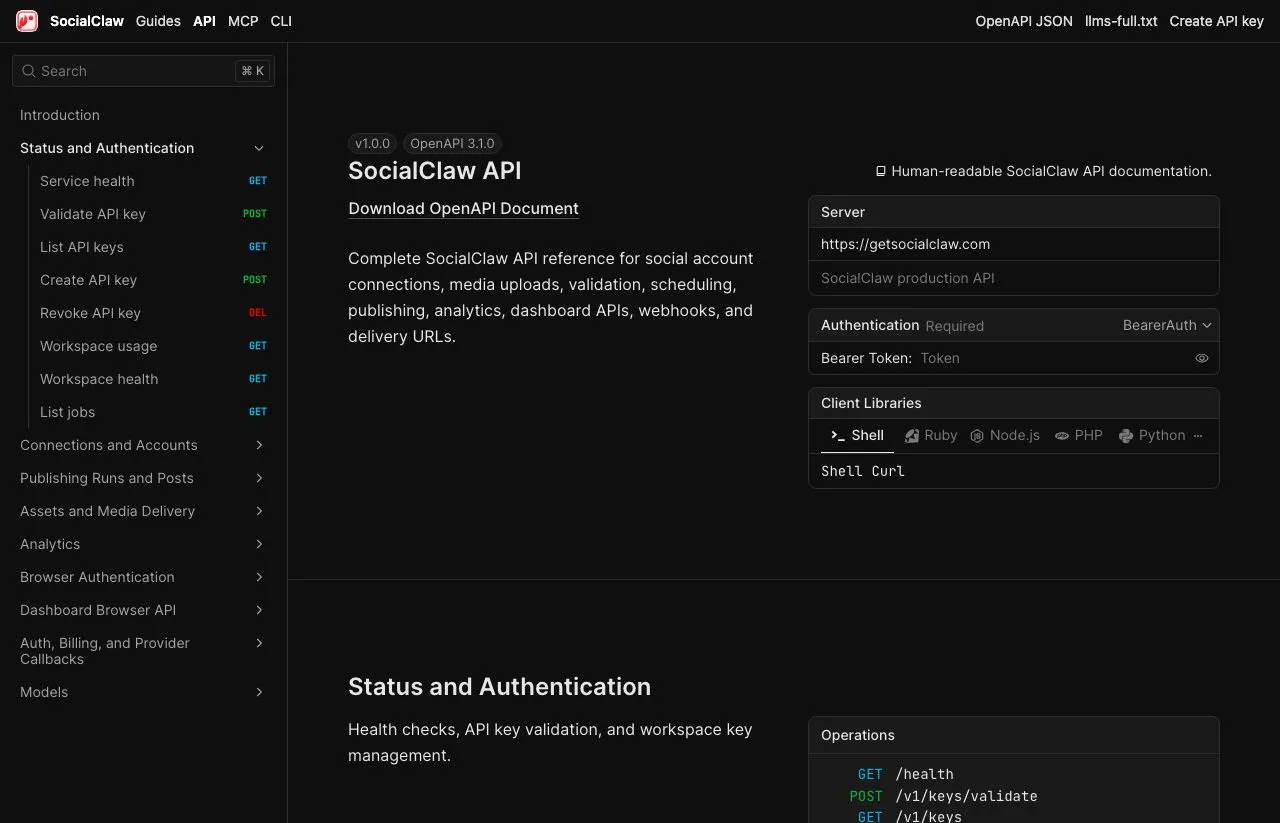Image resolution: width=1280 pixels, height=823 pixels.
Task: Open llms-full.txt link
Action: pyautogui.click(x=1121, y=21)
